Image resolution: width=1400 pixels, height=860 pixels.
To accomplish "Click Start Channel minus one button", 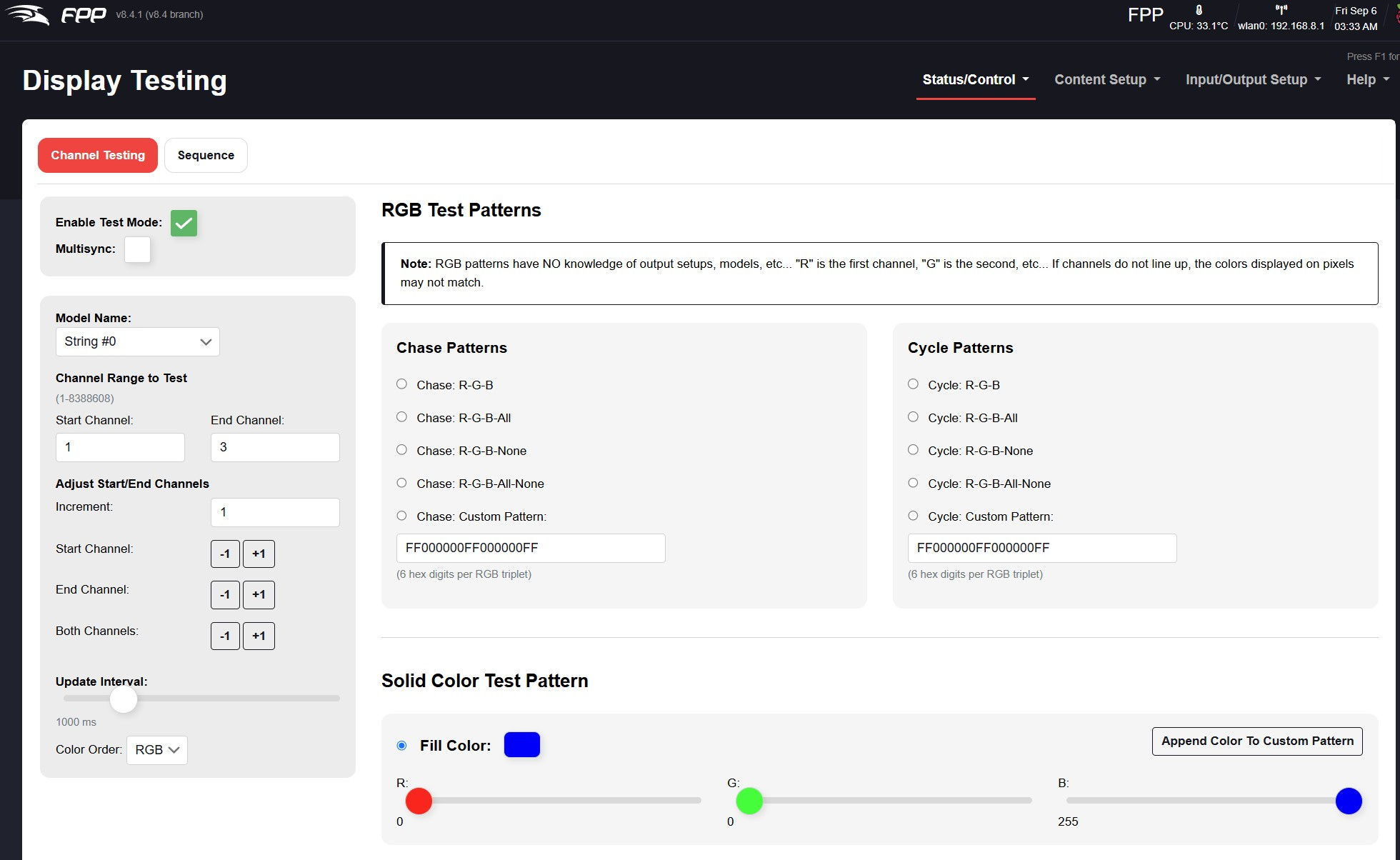I will (225, 554).
